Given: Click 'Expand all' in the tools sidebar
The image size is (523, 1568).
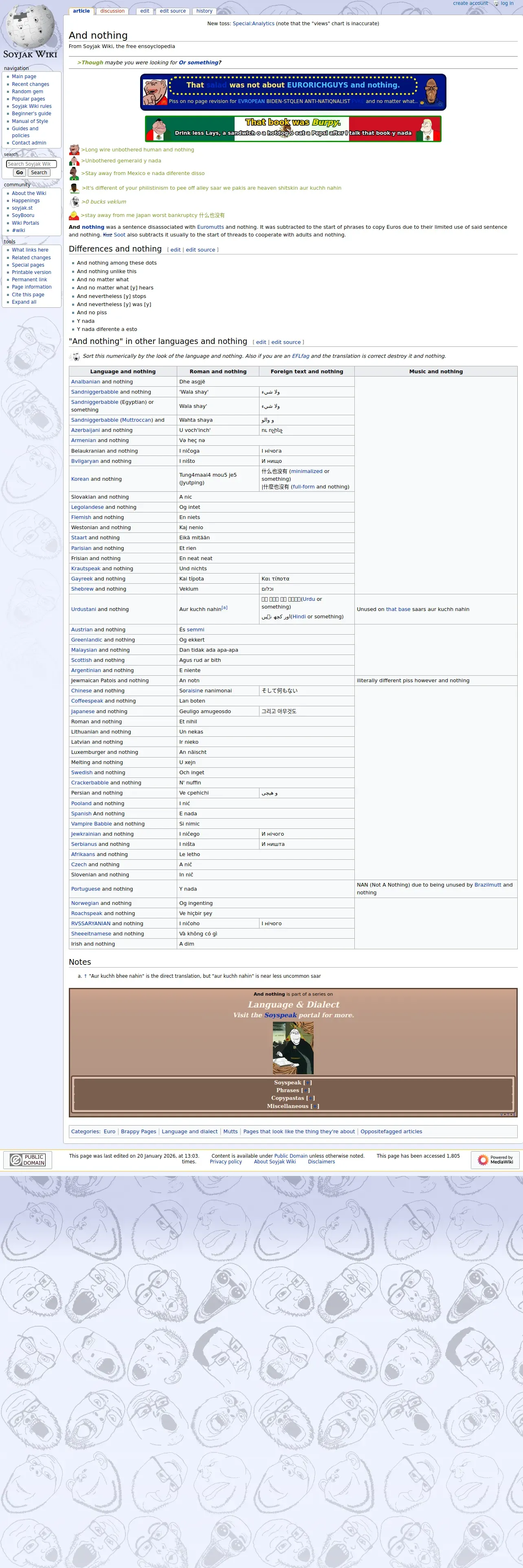Looking at the screenshot, I should [x=24, y=302].
